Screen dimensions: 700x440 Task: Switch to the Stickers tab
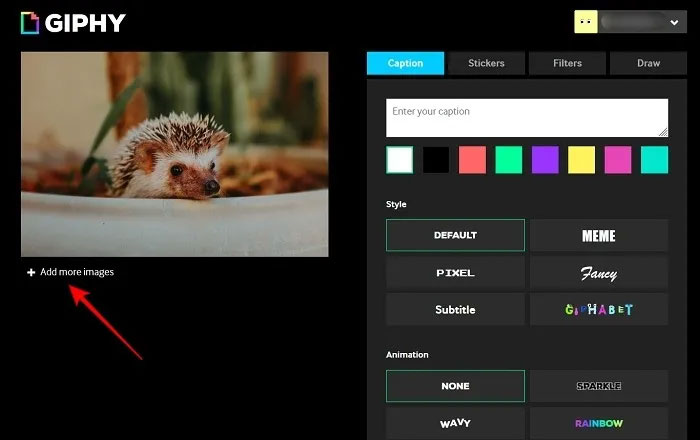click(486, 63)
